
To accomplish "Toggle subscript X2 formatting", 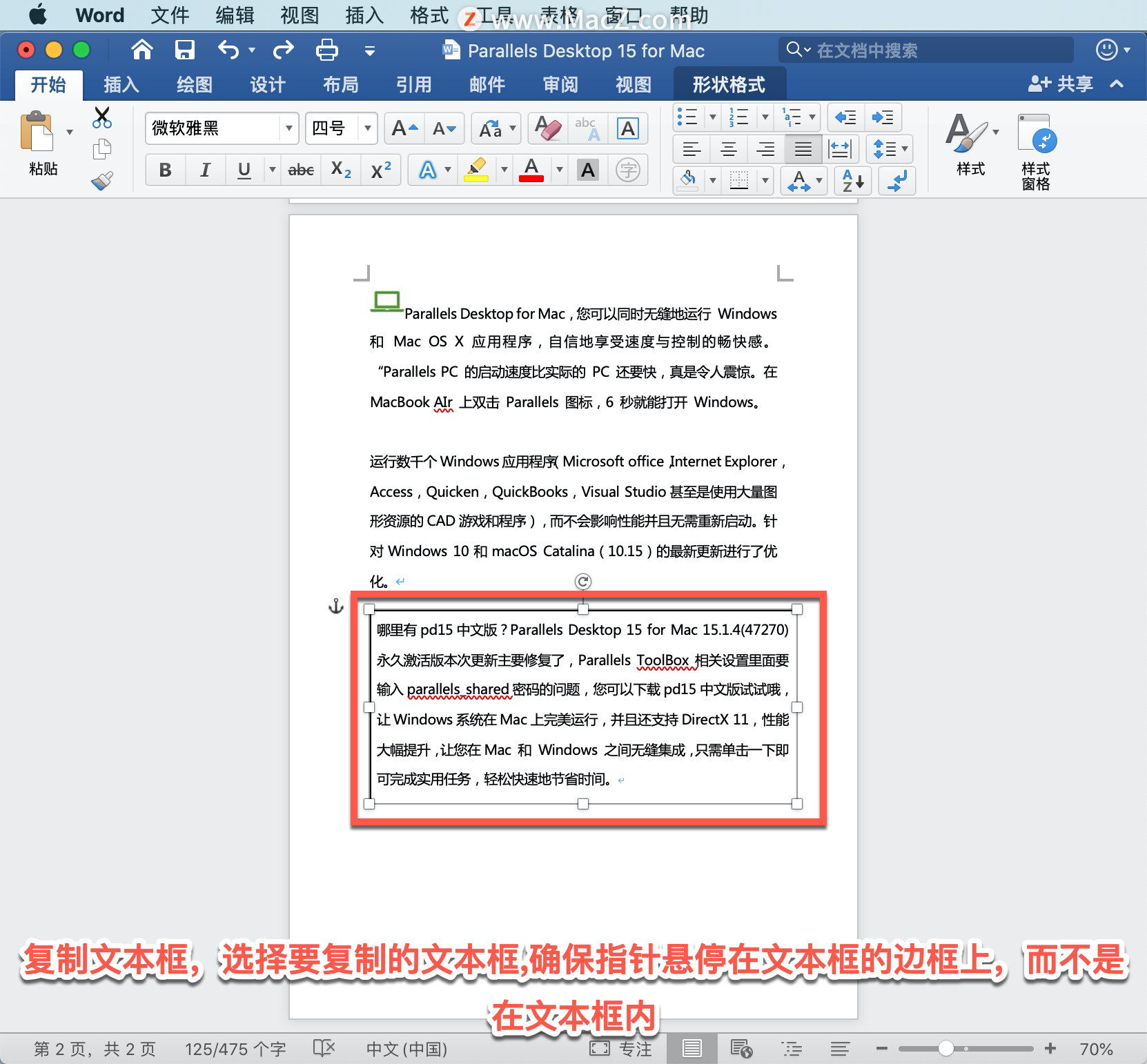I will 341,170.
